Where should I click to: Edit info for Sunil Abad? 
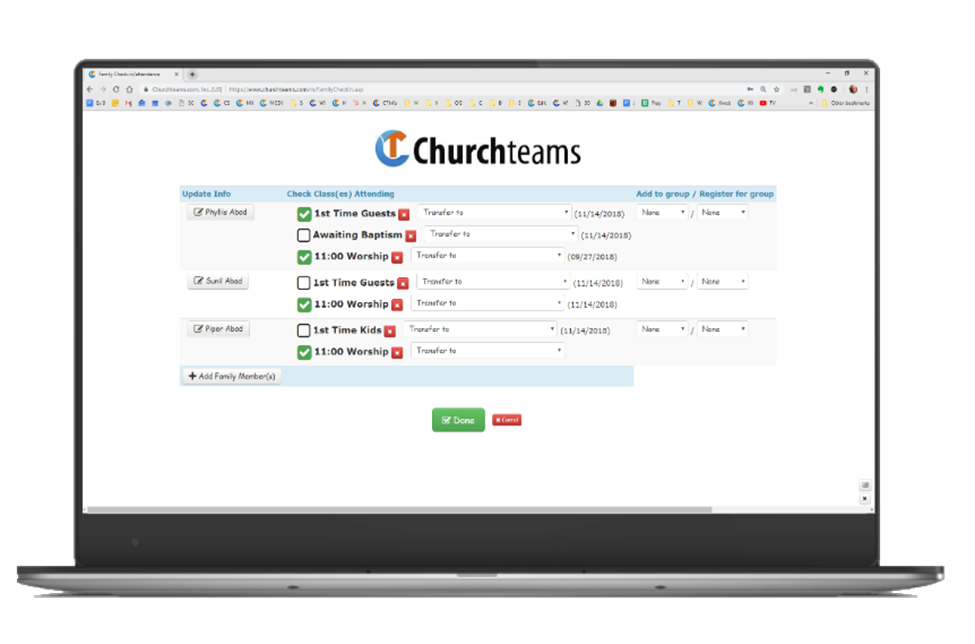click(218, 281)
